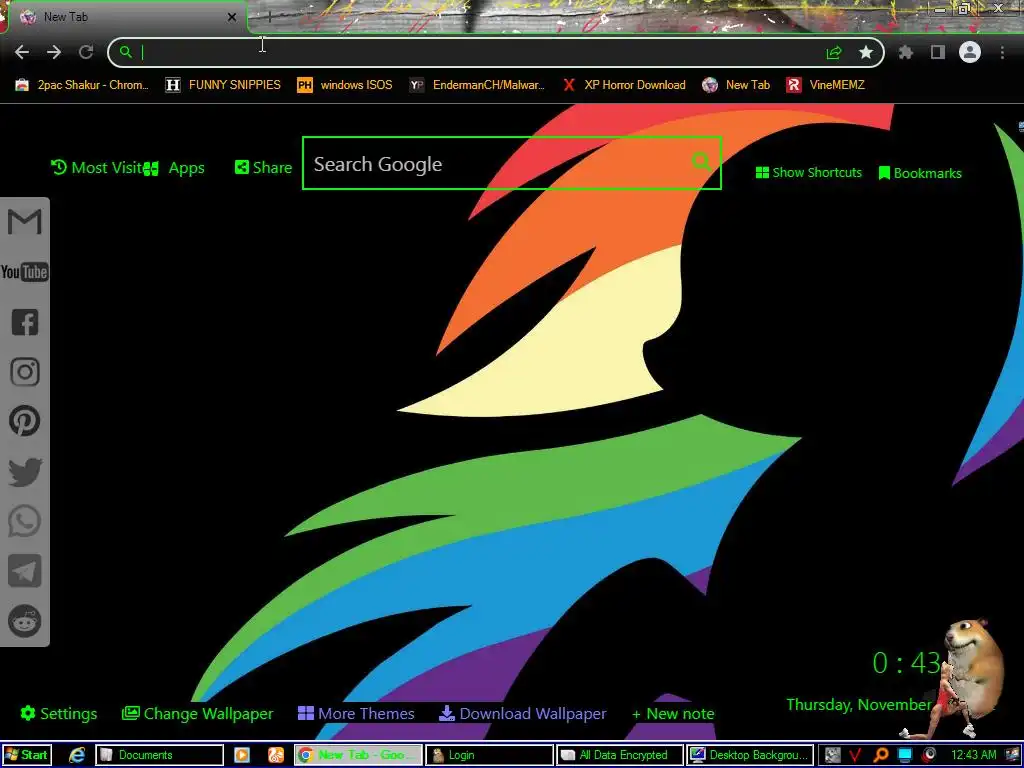Image resolution: width=1024 pixels, height=768 pixels.
Task: Switch to Desktop Background taskbar window
Action: [751, 755]
